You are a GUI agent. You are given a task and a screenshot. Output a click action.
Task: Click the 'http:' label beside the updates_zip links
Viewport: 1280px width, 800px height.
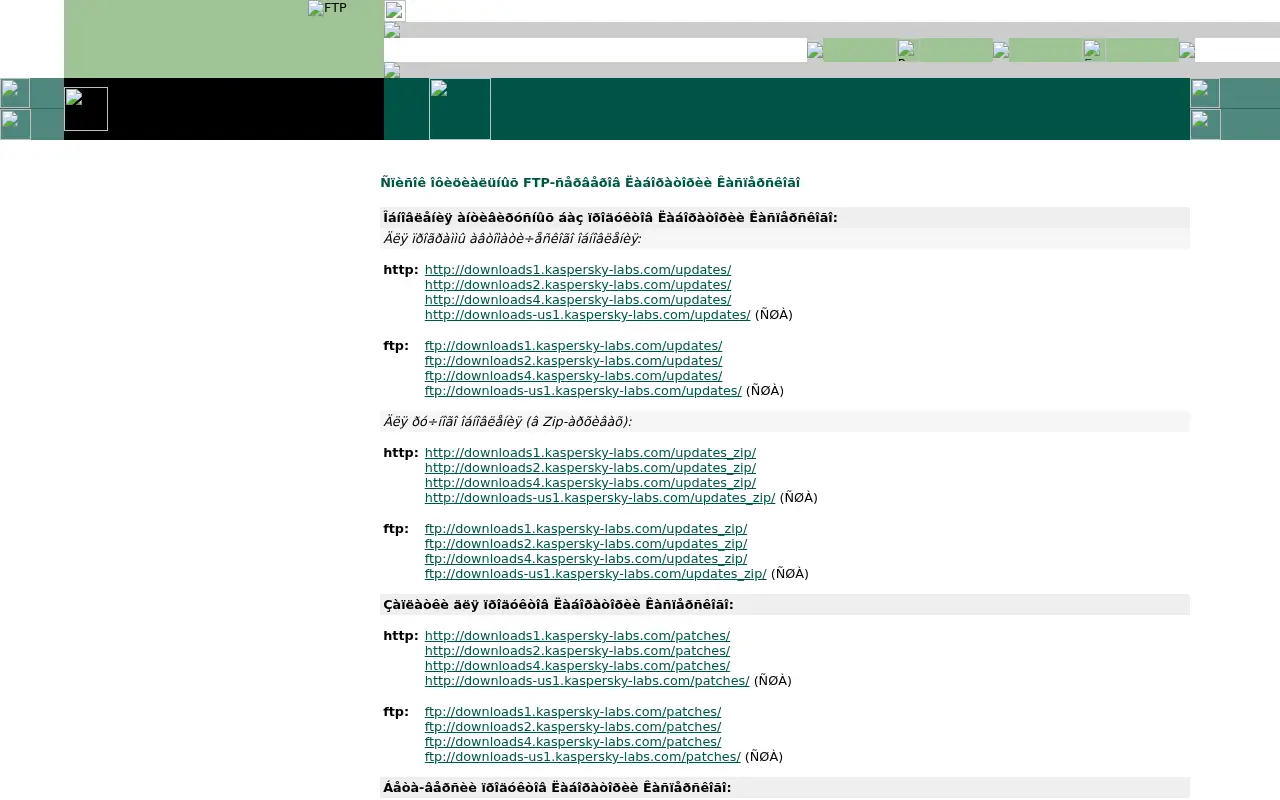(401, 453)
